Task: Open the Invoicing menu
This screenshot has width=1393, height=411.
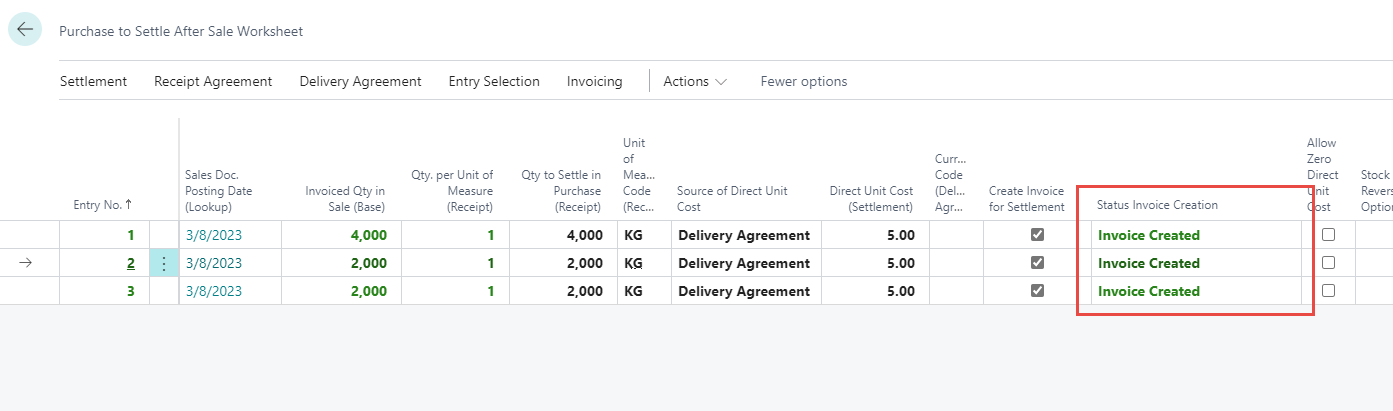Action: point(594,81)
